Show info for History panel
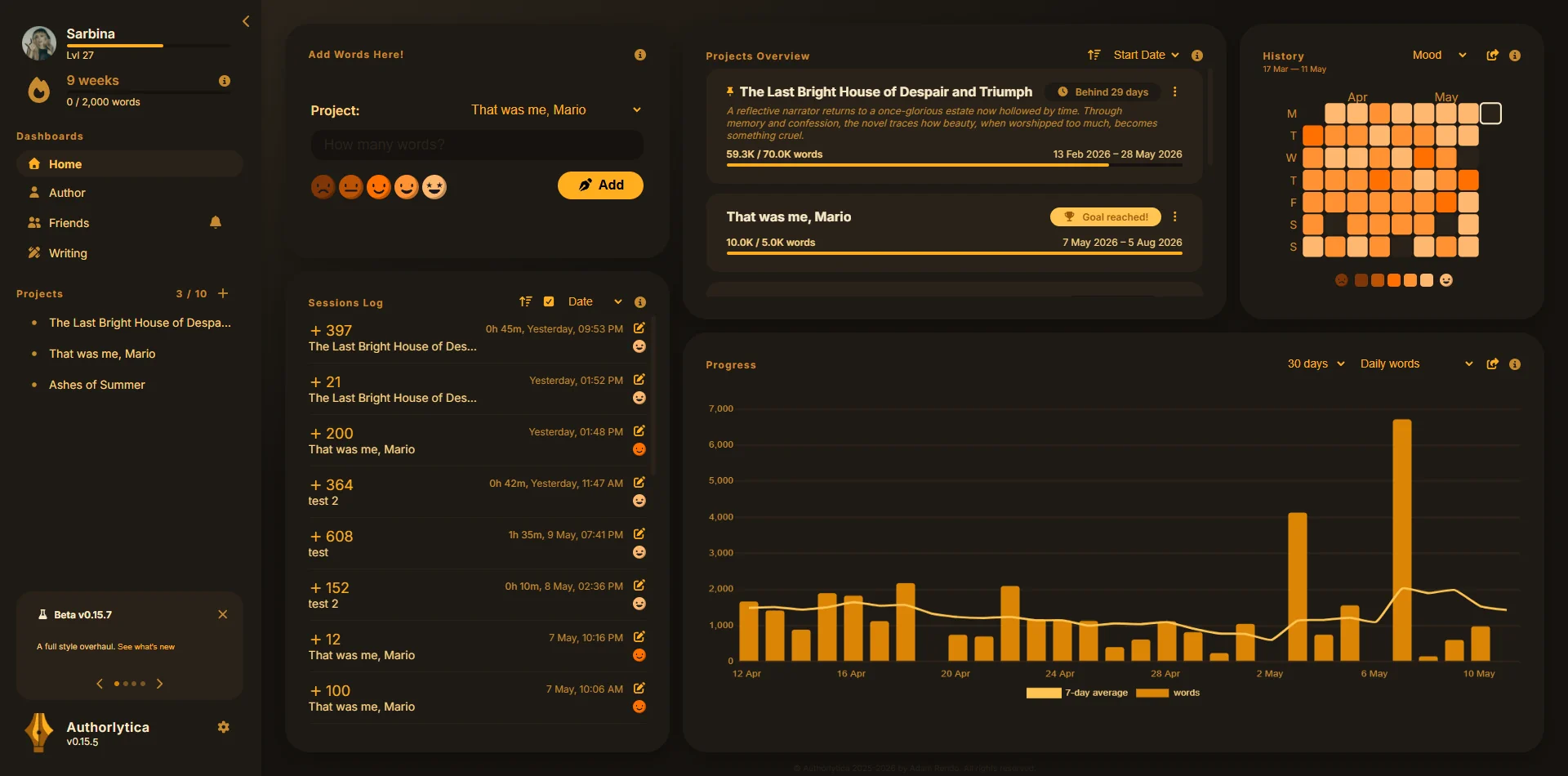Viewport: 1568px width, 776px height. click(x=1515, y=56)
